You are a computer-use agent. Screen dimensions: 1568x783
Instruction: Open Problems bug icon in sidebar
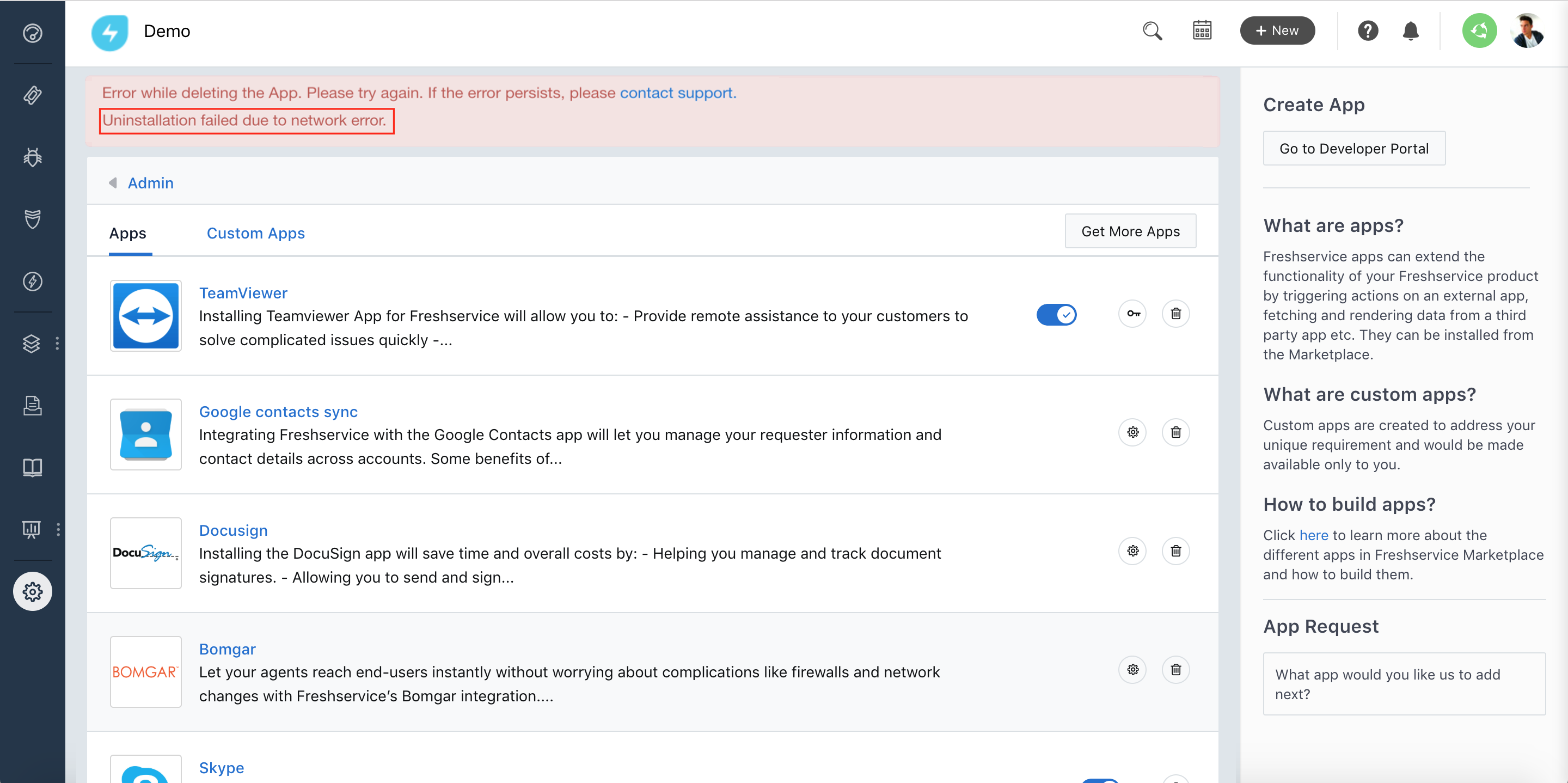coord(32,157)
